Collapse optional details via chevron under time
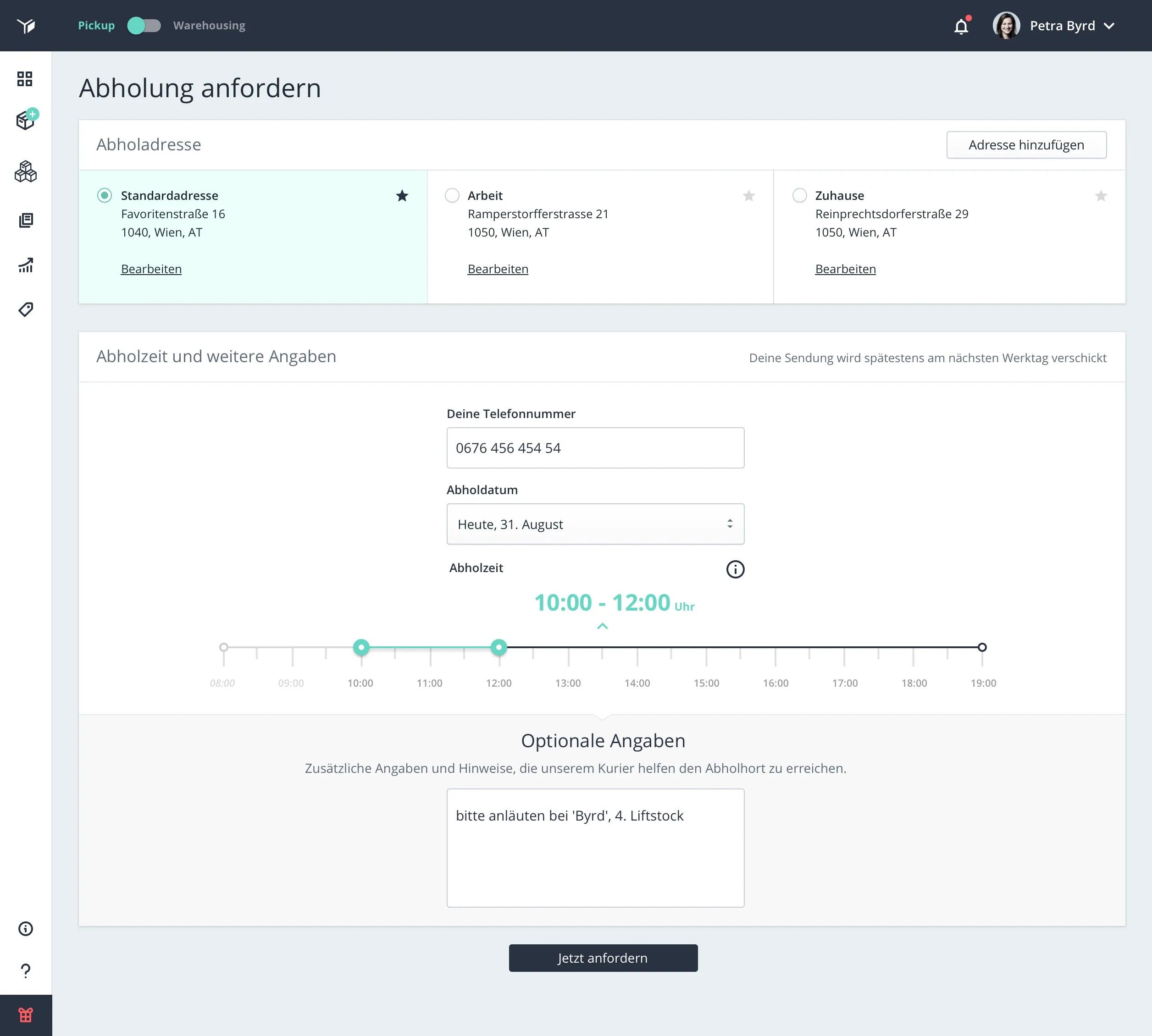This screenshot has width=1152, height=1036. [603, 627]
